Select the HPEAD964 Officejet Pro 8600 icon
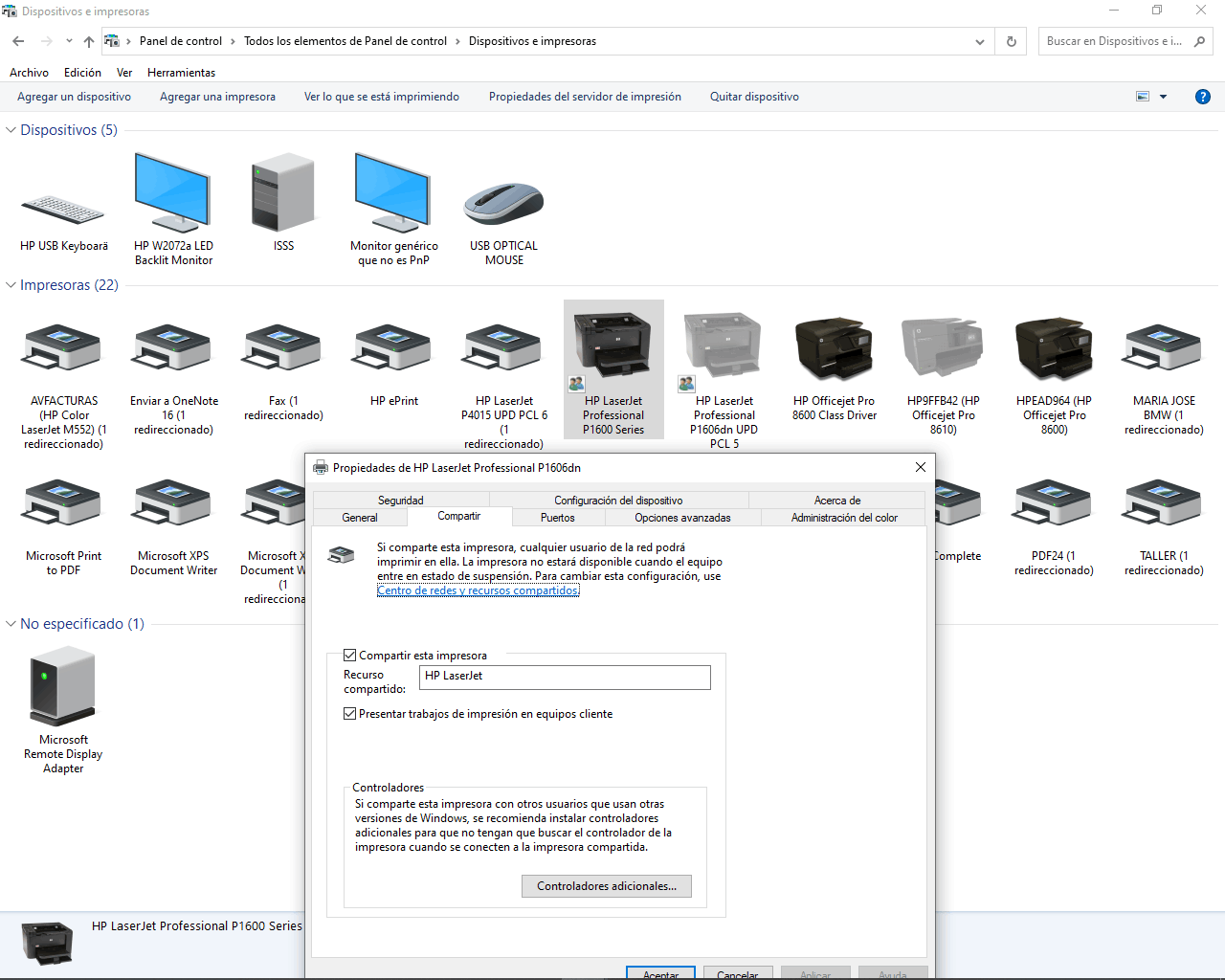 pyautogui.click(x=1054, y=348)
